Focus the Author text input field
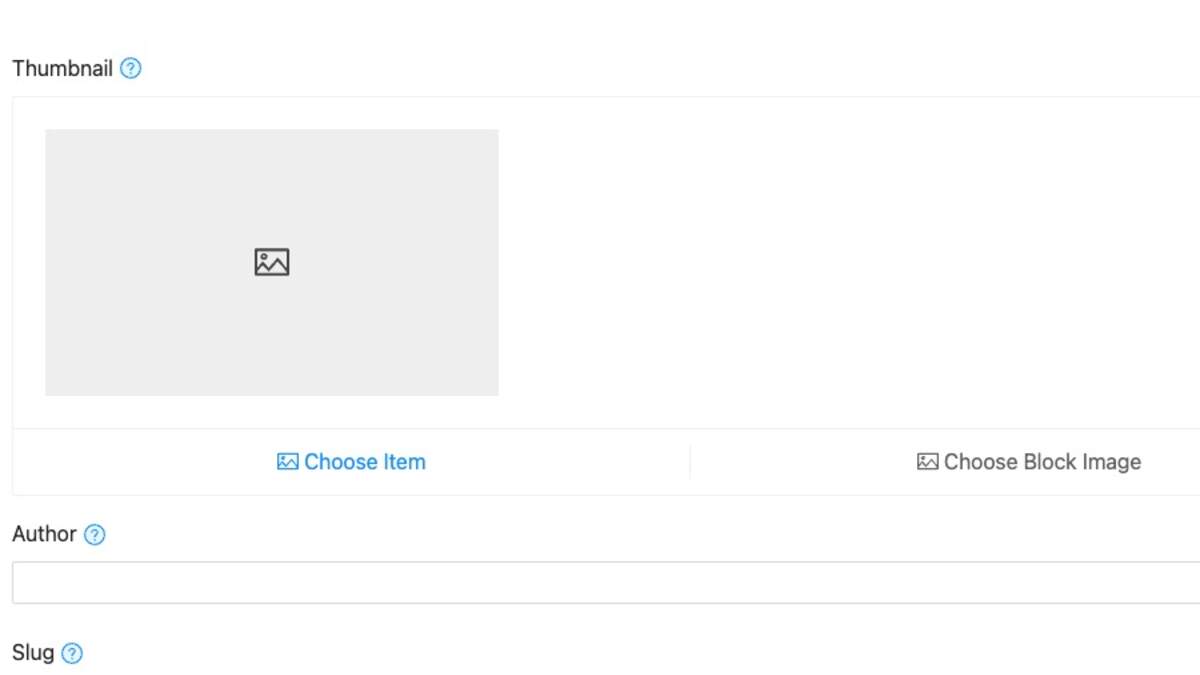1200x675 pixels. 600,582
